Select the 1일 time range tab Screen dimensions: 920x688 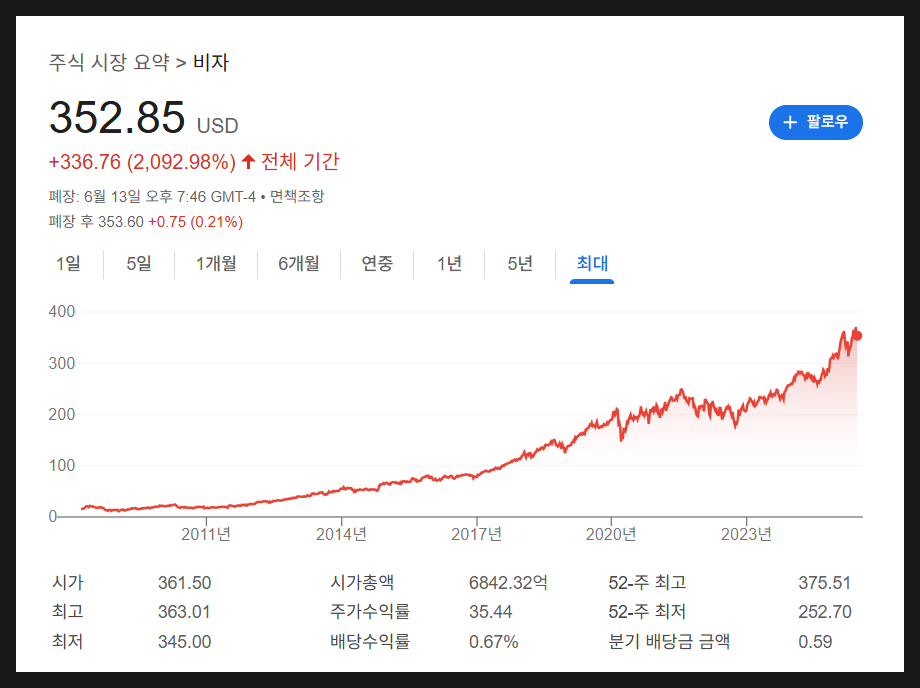68,263
